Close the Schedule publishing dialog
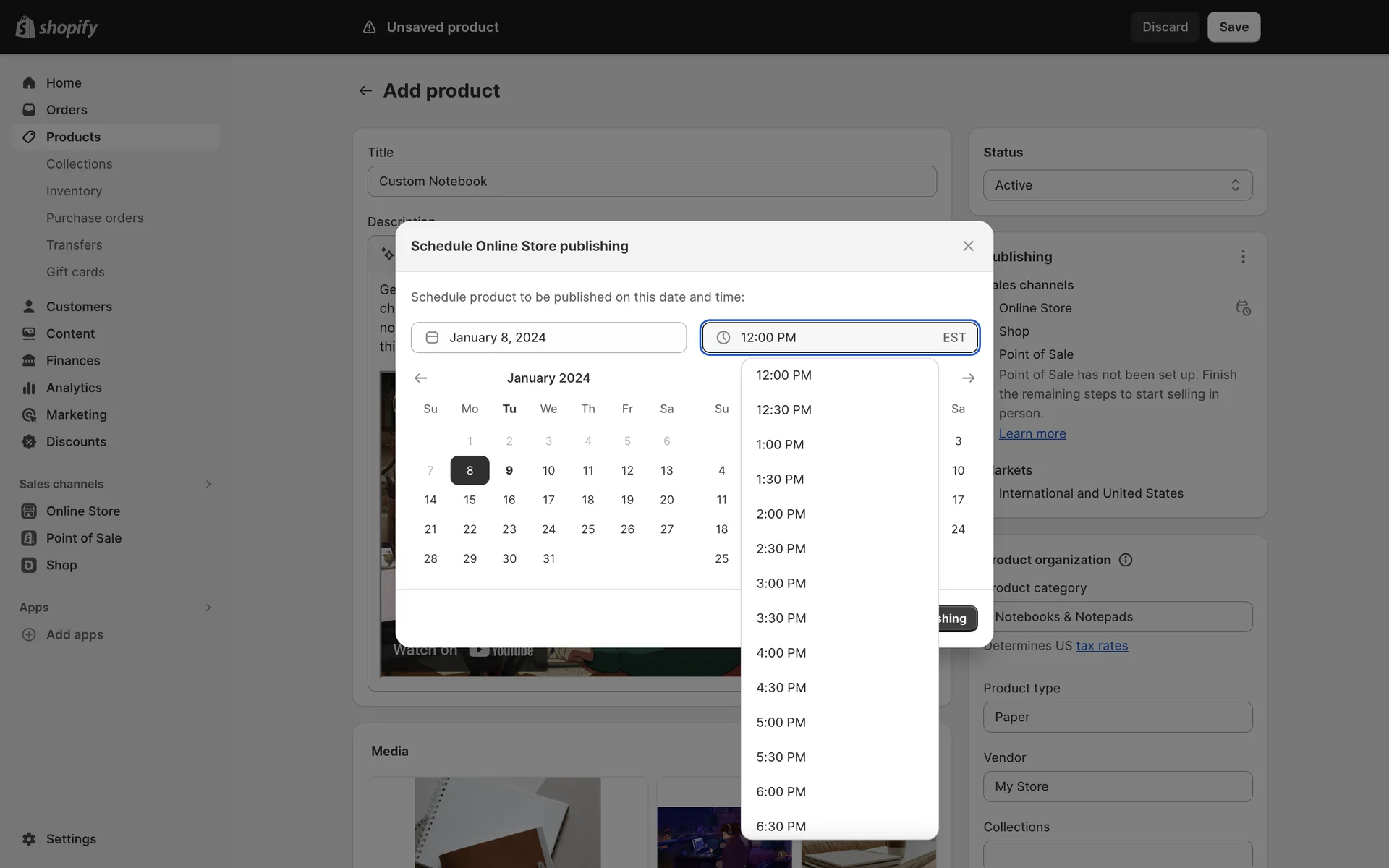This screenshot has width=1389, height=868. point(968,246)
